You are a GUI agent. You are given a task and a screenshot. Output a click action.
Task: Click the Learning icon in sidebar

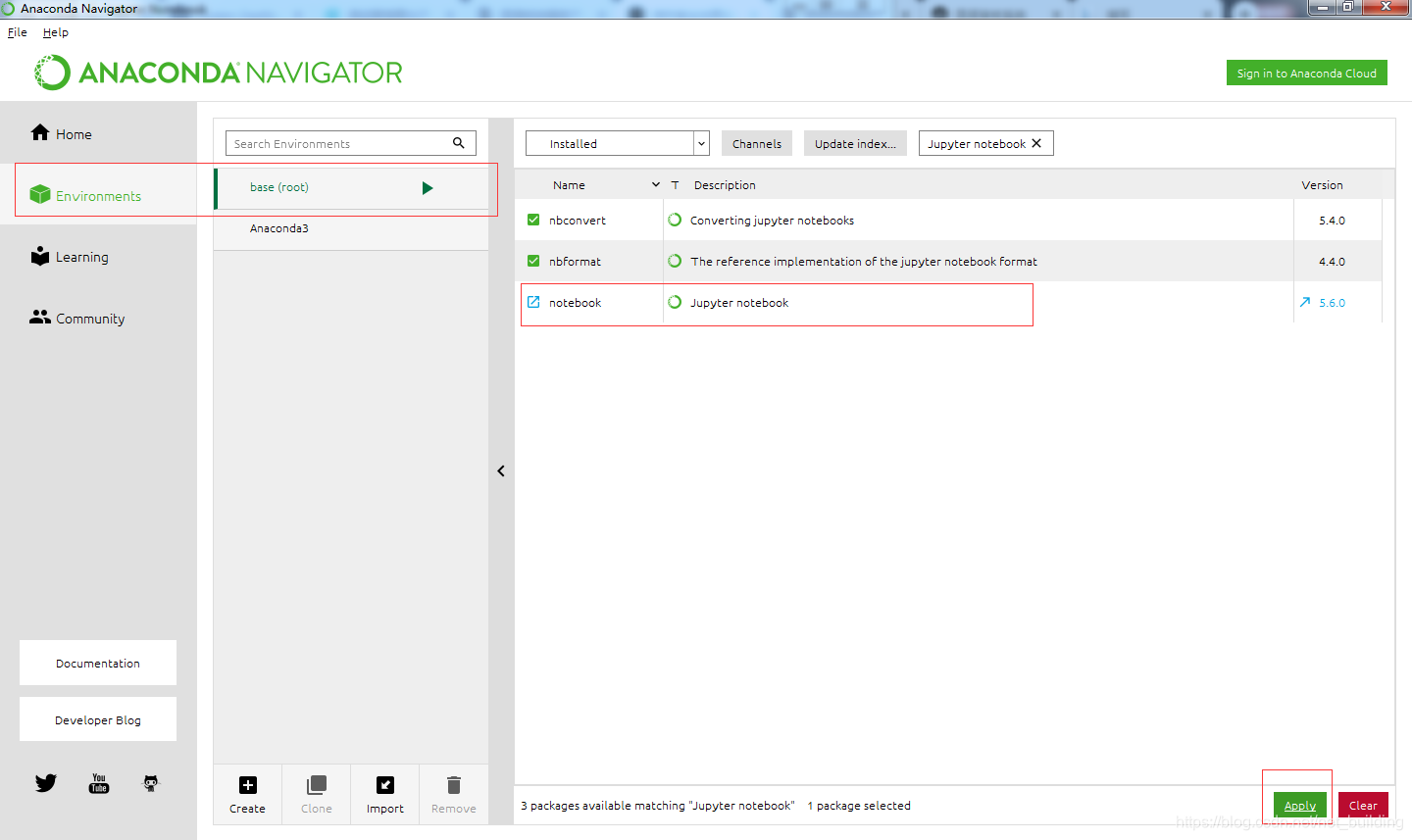pyautogui.click(x=40, y=256)
